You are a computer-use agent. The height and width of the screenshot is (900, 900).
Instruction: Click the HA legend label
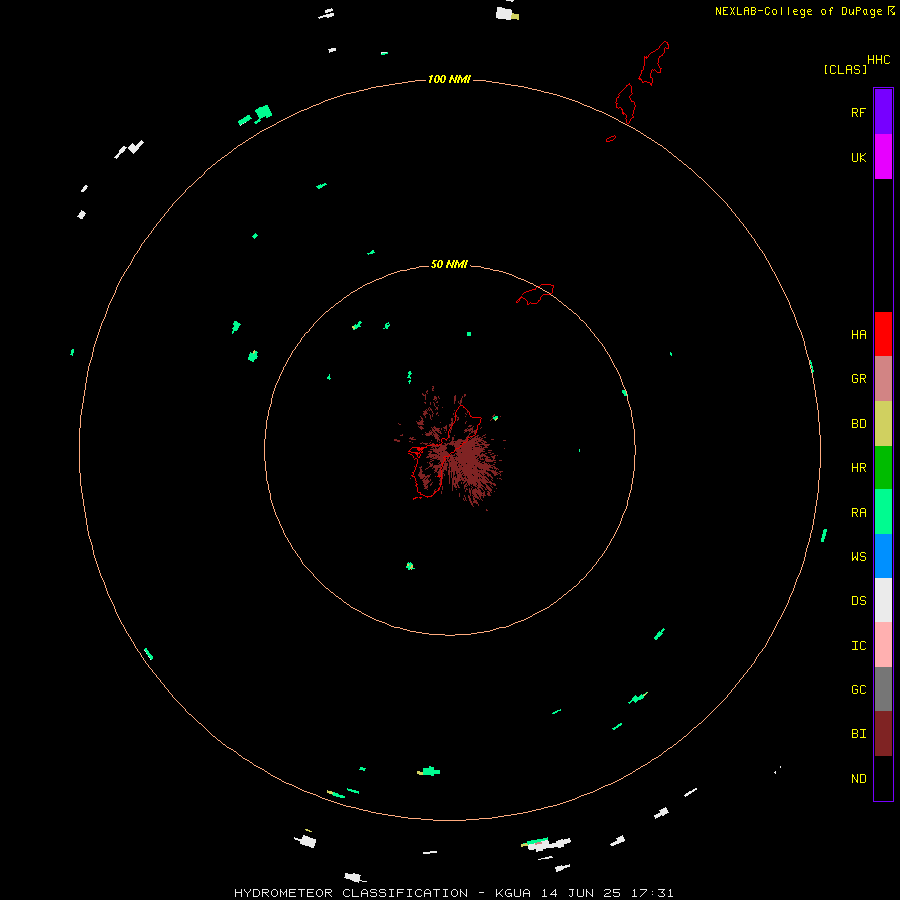coord(858,335)
